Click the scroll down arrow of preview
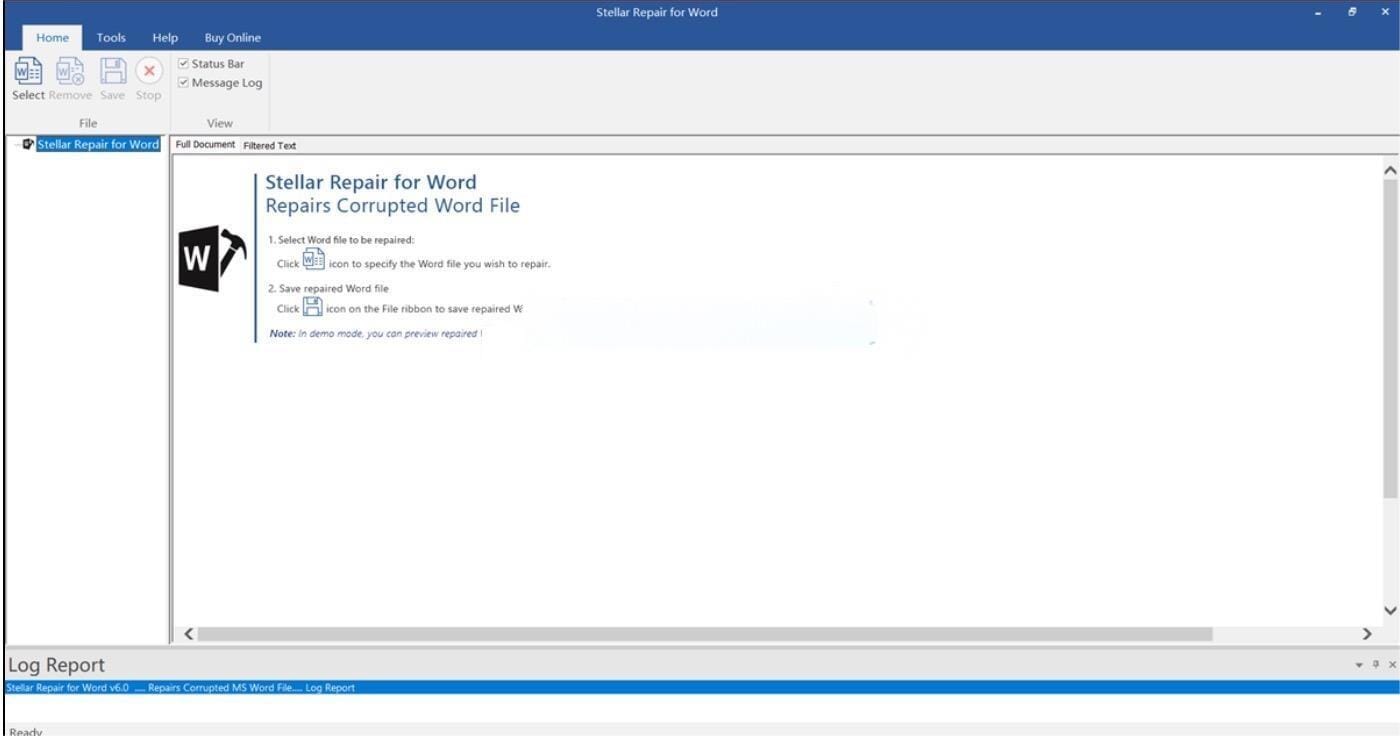The width and height of the screenshot is (1400, 736). pyautogui.click(x=1390, y=610)
